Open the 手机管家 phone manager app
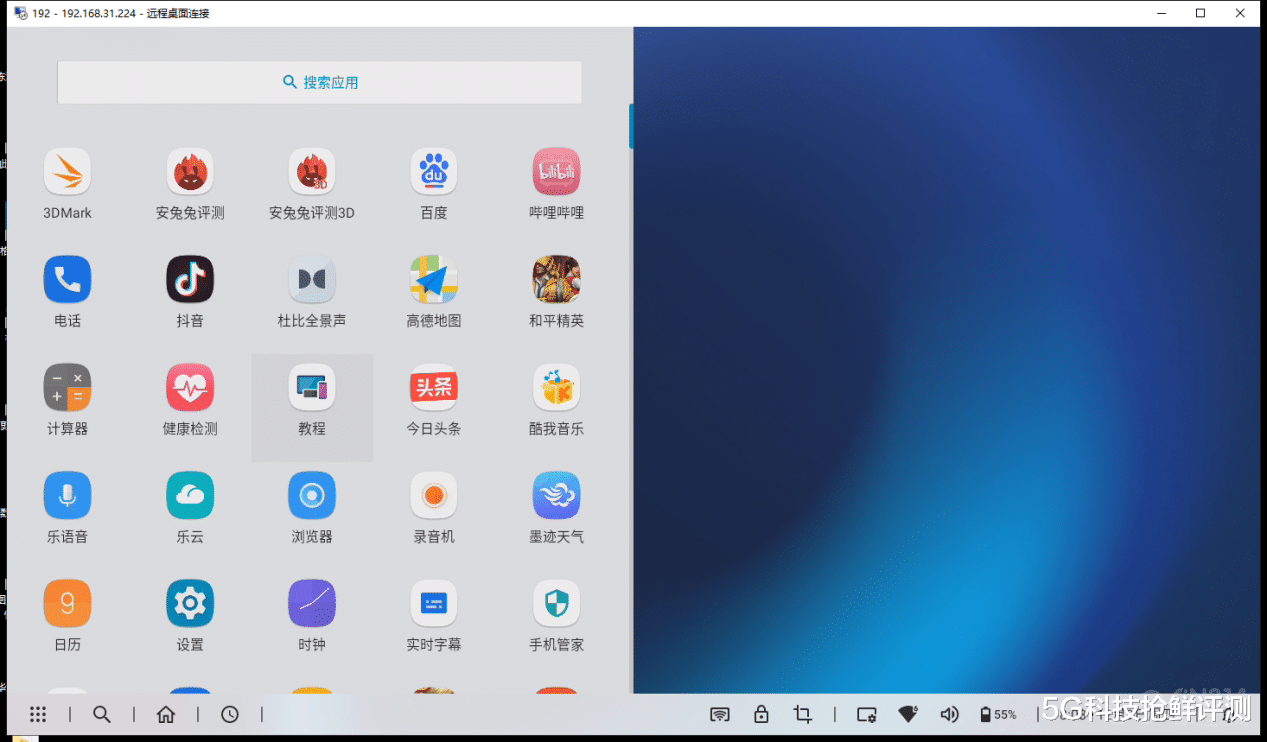The image size is (1267, 742). click(x=556, y=603)
